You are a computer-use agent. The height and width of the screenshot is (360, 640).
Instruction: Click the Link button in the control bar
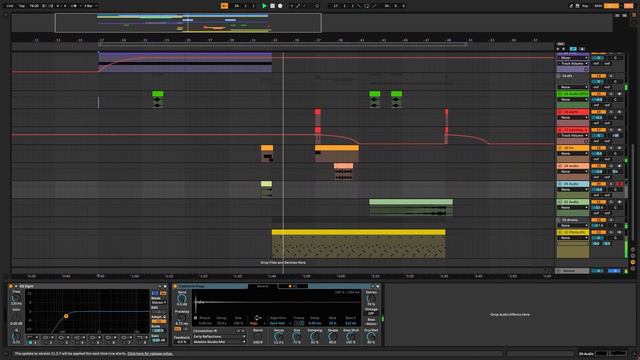point(10,6)
